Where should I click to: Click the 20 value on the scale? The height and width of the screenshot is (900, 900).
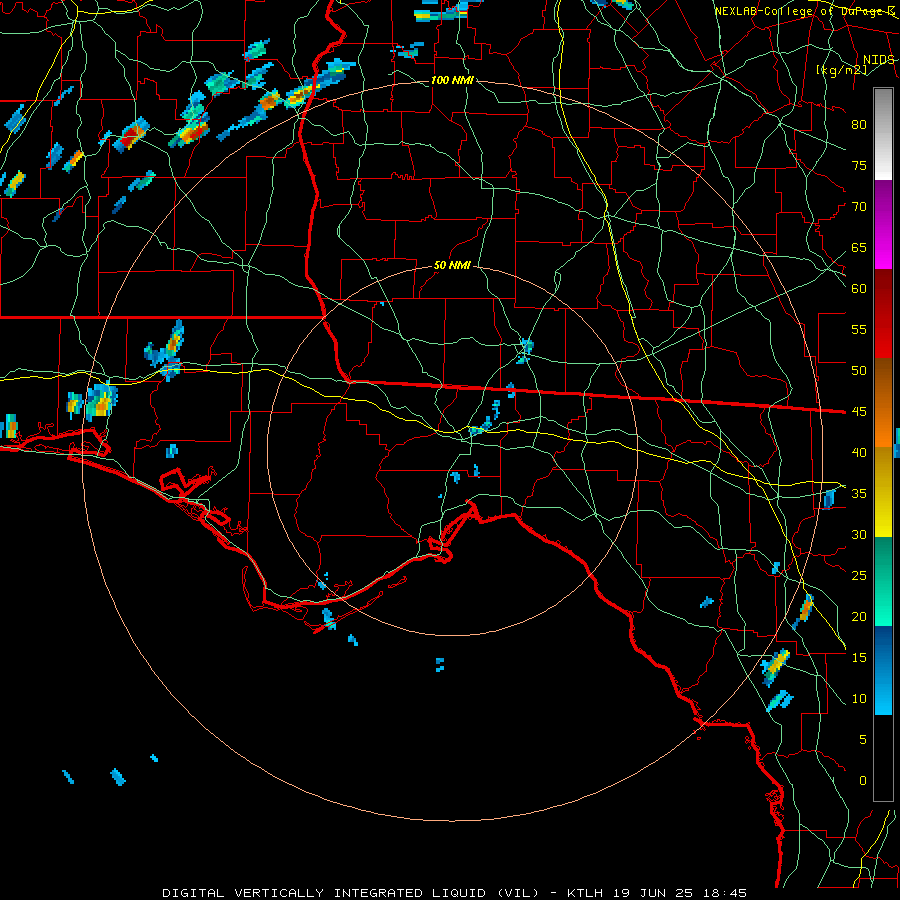click(x=859, y=616)
